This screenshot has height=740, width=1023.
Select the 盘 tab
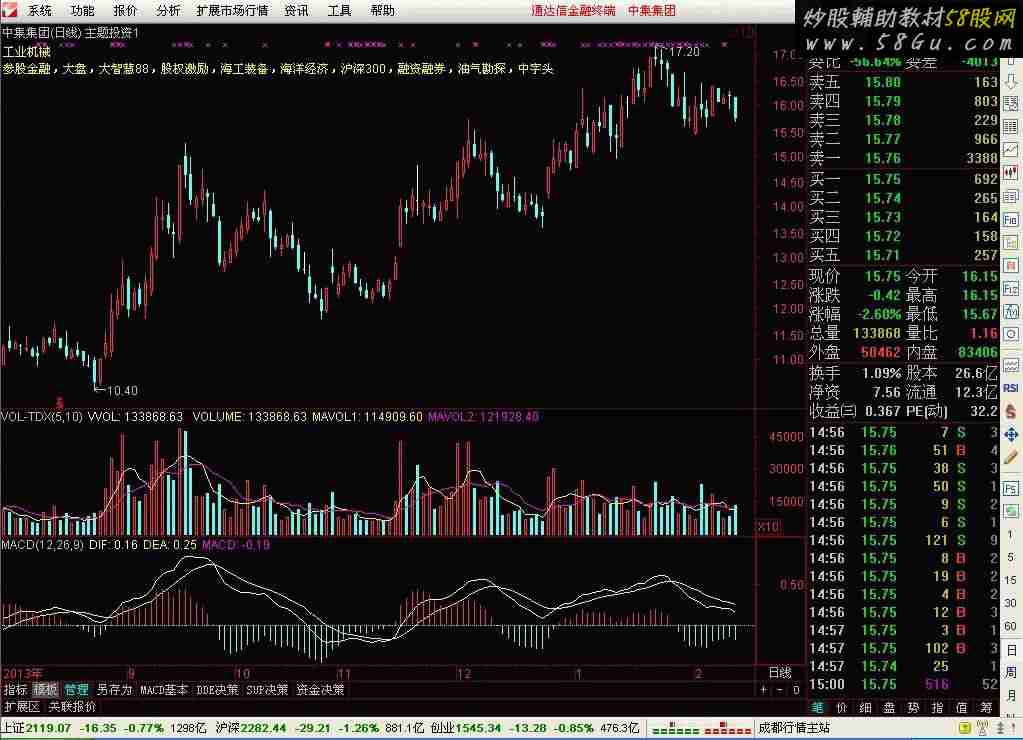pyautogui.click(x=889, y=707)
